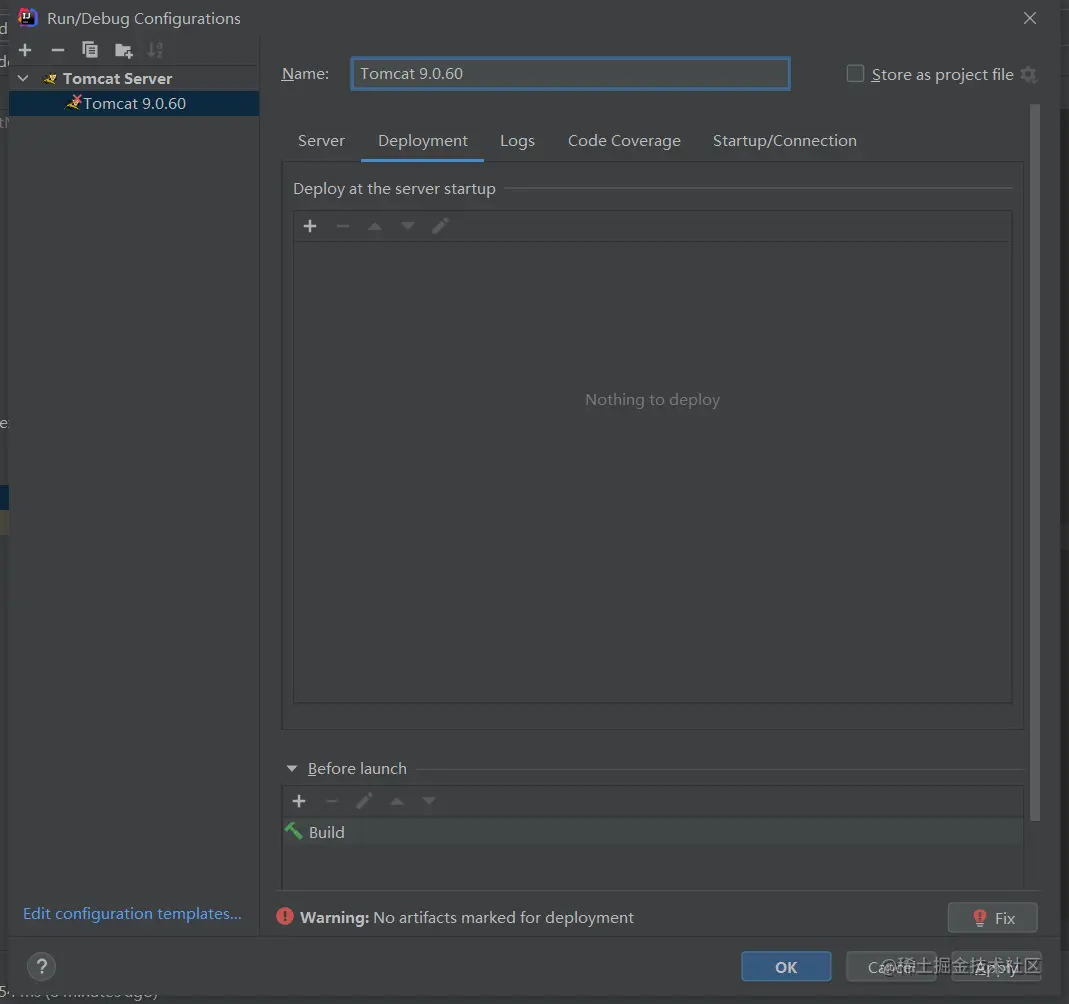Screen dimensions: 1069x1004
Task: Open the Startup/Connection tab
Action: [x=785, y=140]
